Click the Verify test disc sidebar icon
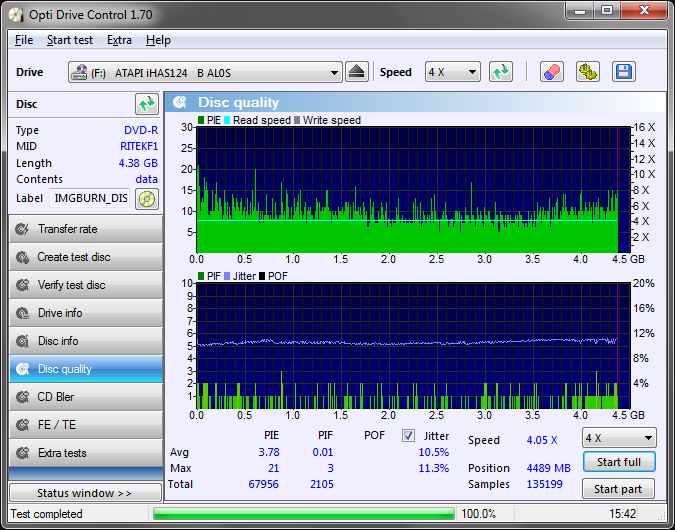675x530 pixels. [22, 285]
